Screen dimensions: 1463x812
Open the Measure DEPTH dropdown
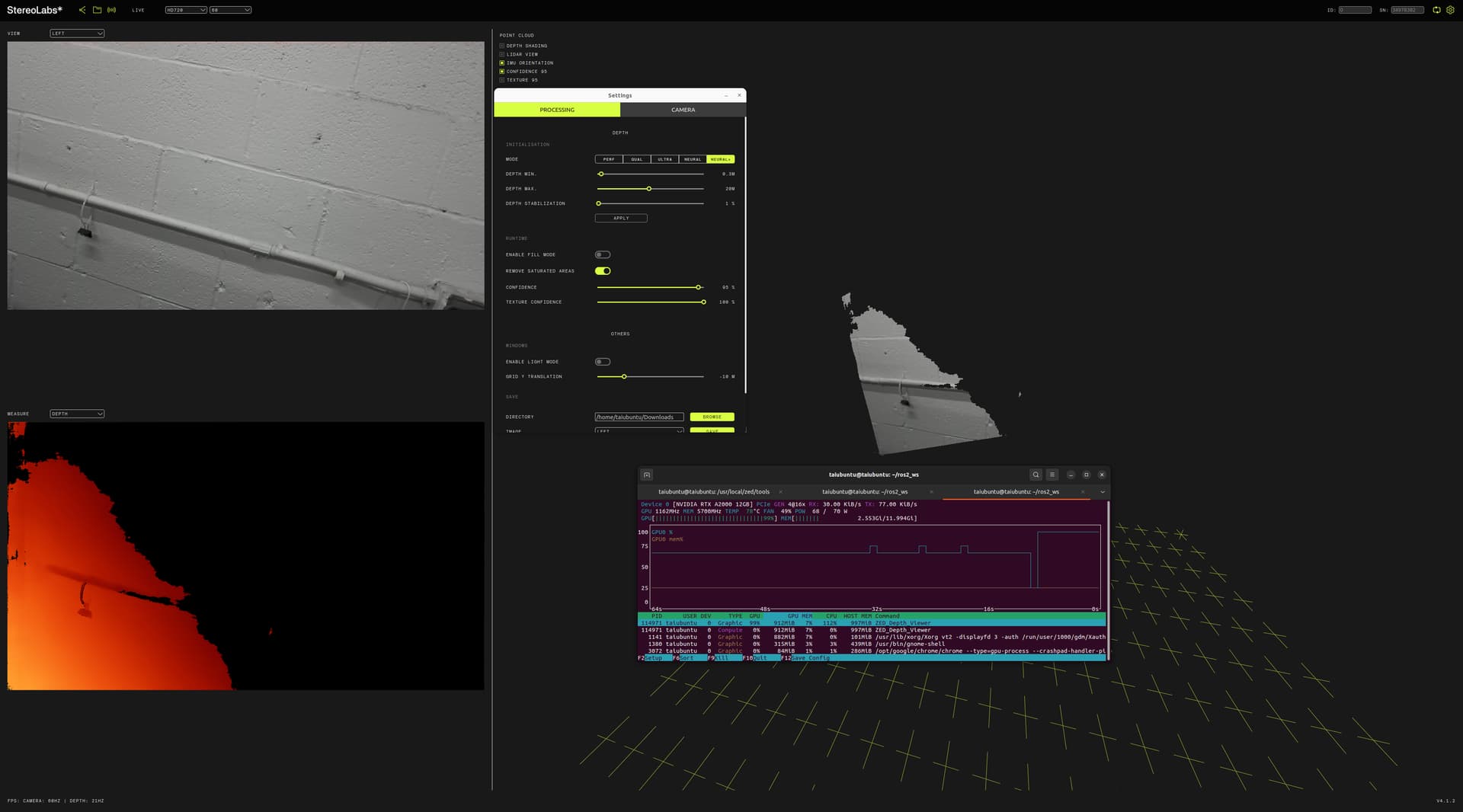tap(77, 414)
